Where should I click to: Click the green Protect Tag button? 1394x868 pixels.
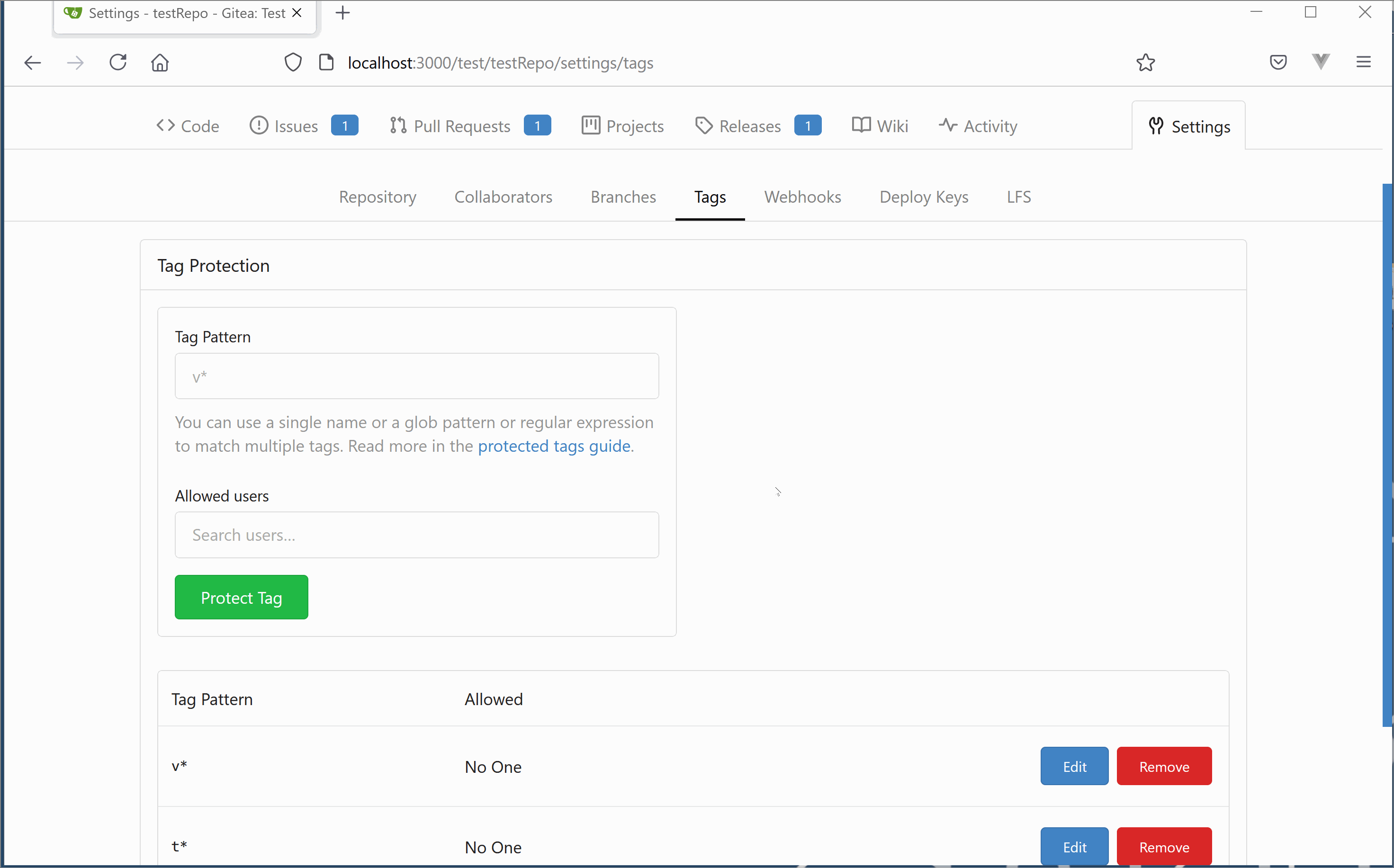241,598
